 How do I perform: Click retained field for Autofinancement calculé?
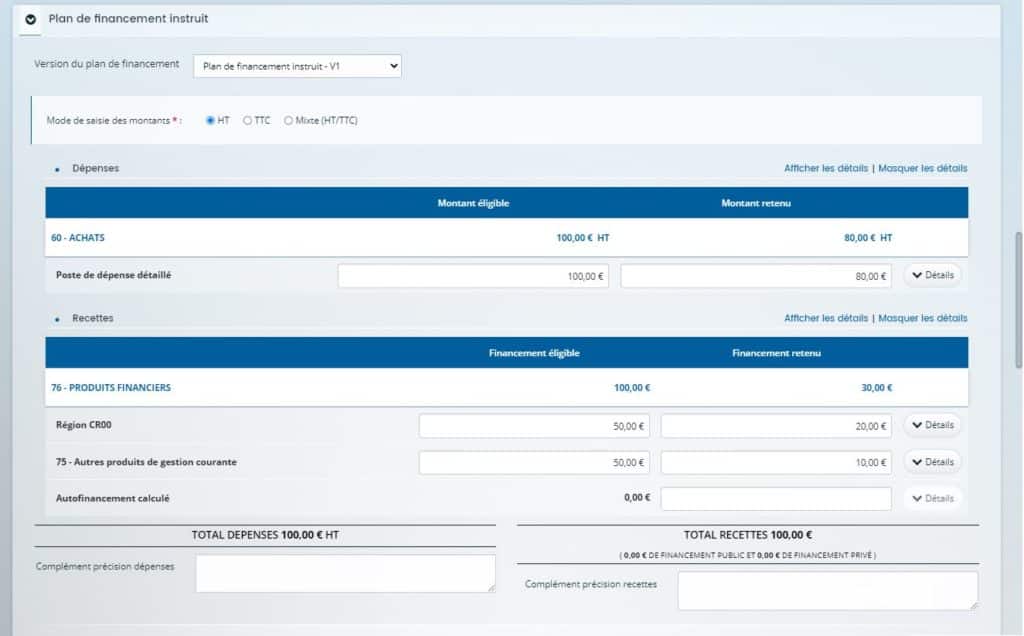(776, 499)
